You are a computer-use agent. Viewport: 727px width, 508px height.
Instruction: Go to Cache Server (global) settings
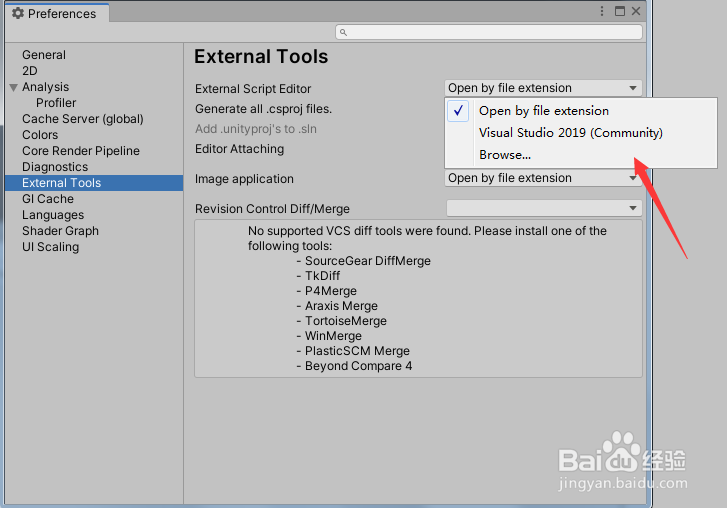(83, 119)
